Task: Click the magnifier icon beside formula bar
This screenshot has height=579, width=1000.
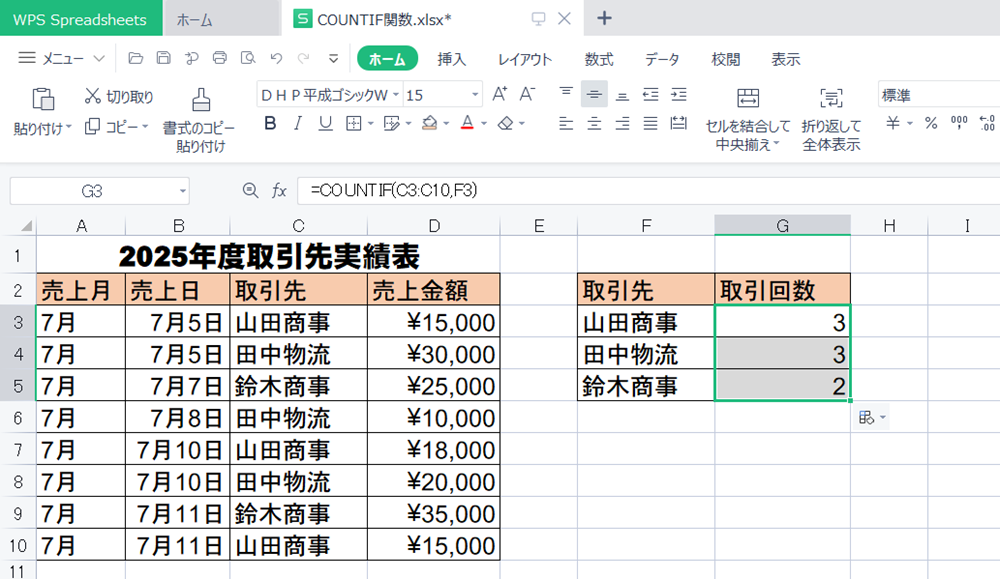Action: pos(251,190)
